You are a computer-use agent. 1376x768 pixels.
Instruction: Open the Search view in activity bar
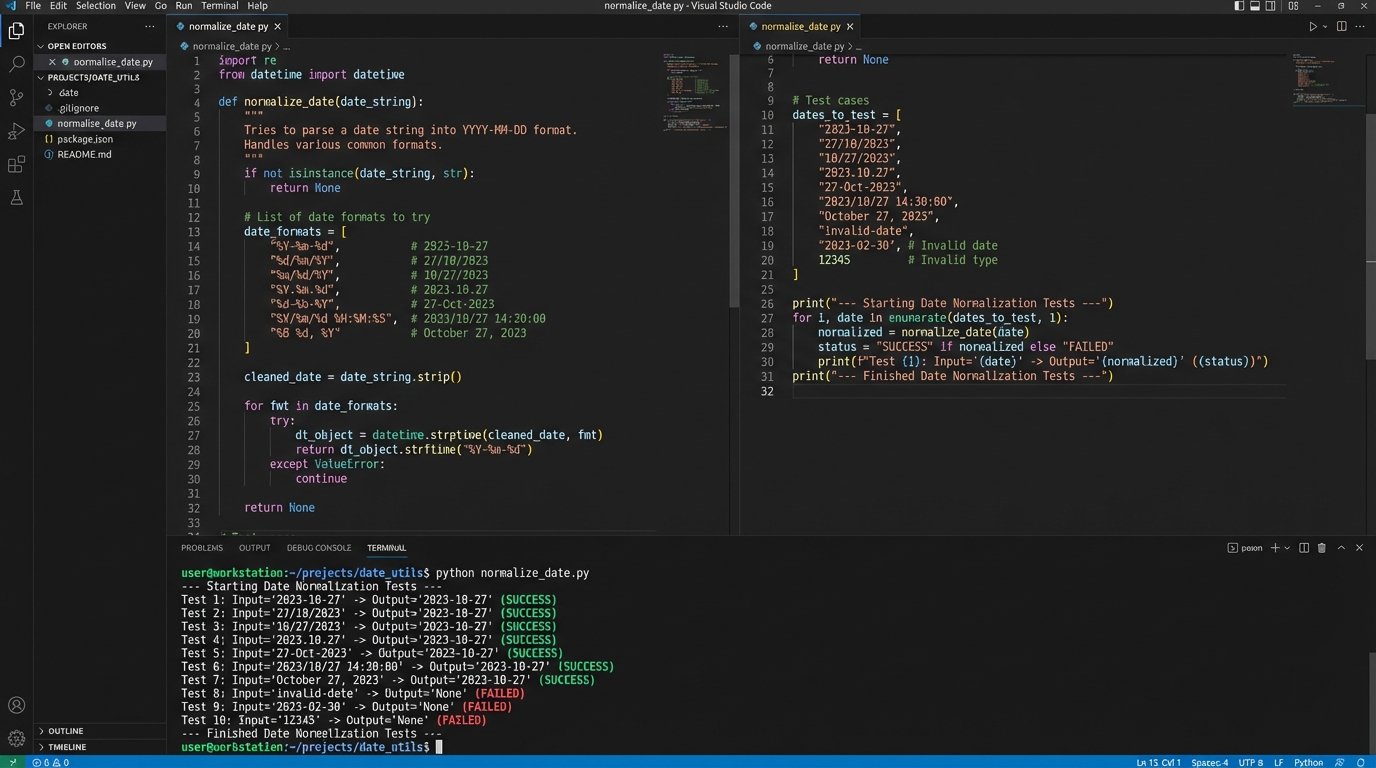(16, 64)
